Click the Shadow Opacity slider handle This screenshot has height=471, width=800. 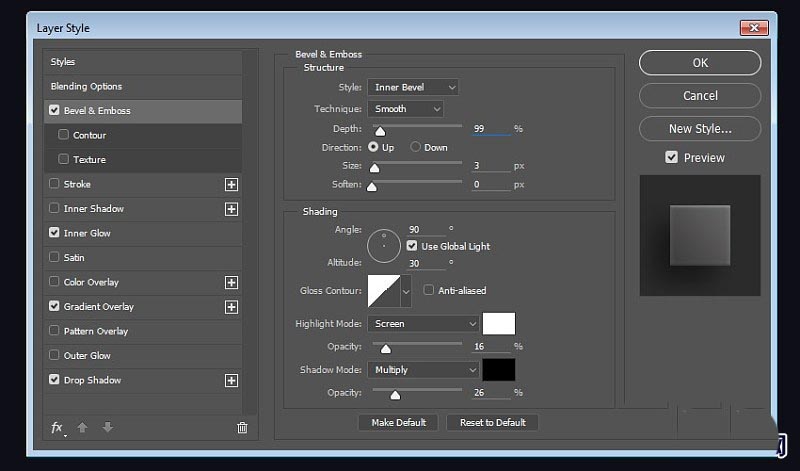pos(395,395)
